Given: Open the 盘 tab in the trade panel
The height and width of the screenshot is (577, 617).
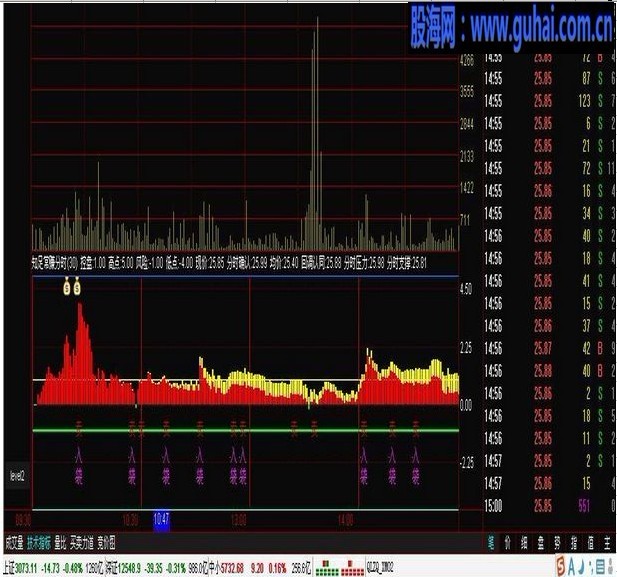Looking at the screenshot, I should point(541,544).
